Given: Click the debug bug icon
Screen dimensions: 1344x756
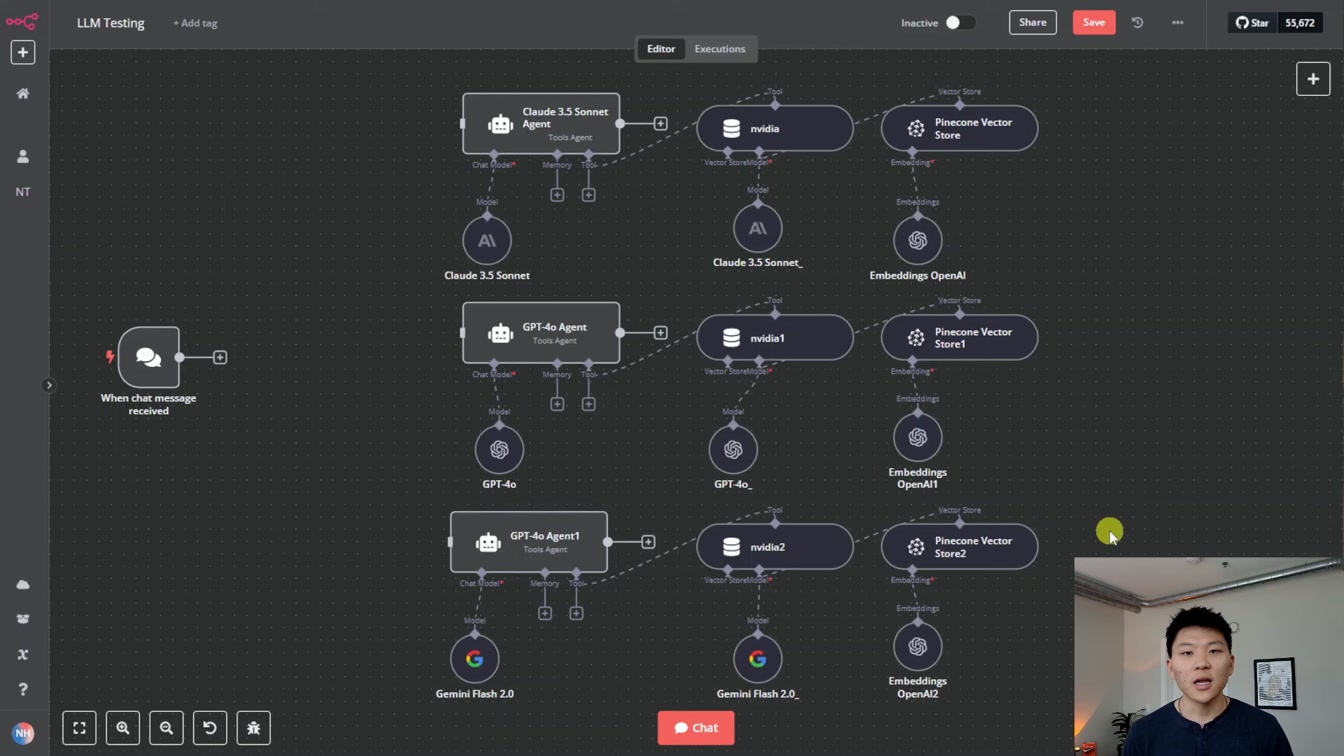Looking at the screenshot, I should tap(253, 728).
